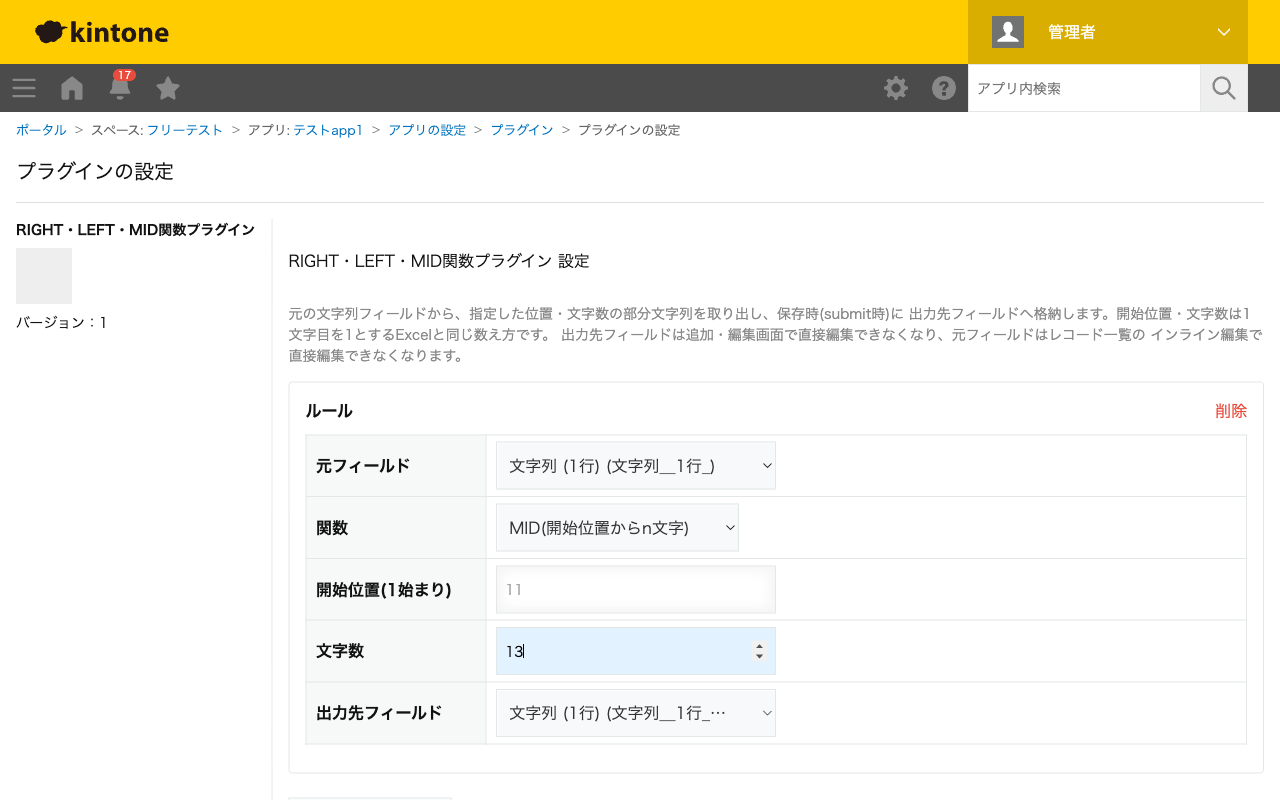This screenshot has width=1280, height=800.
Task: Click the 管理者 user avatar icon
Action: click(x=1008, y=32)
